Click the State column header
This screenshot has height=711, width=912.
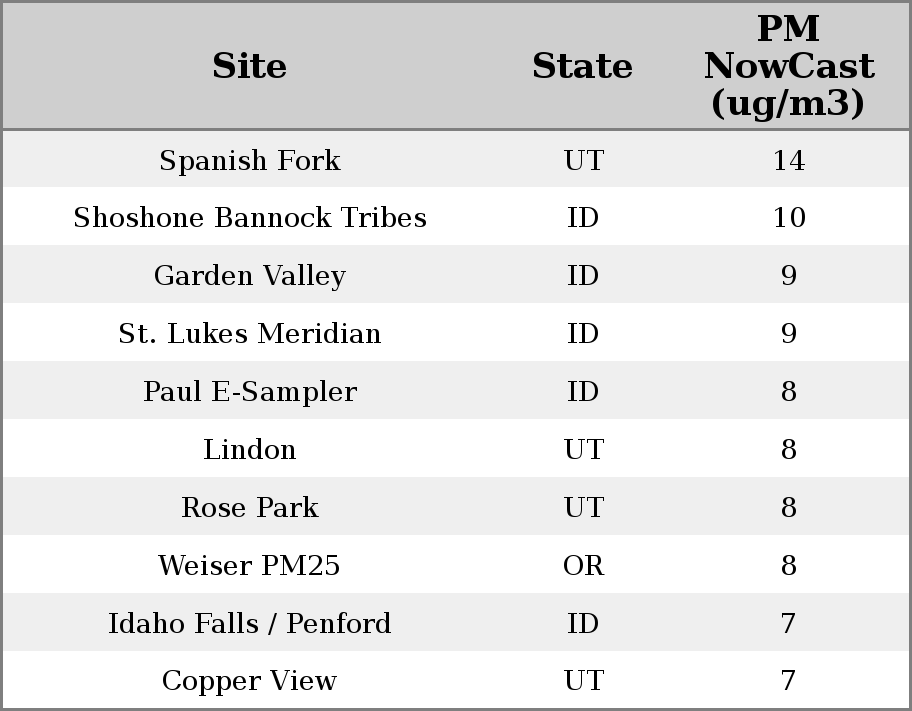point(582,66)
